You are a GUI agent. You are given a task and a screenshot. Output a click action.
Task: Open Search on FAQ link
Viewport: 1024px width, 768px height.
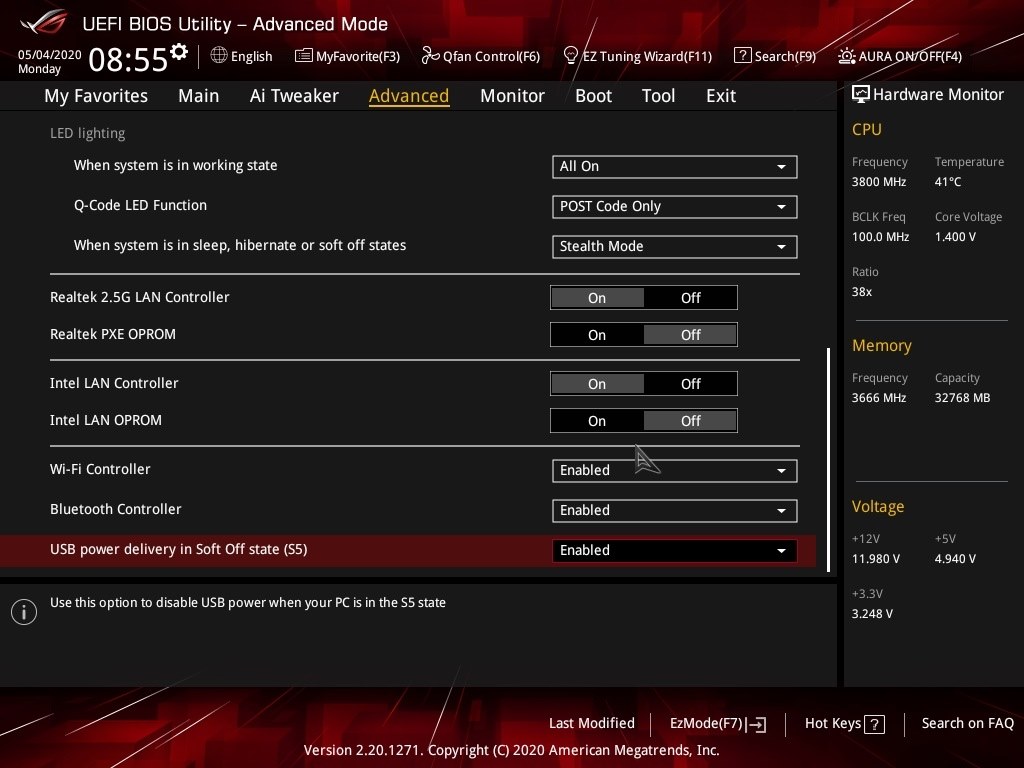pos(967,723)
